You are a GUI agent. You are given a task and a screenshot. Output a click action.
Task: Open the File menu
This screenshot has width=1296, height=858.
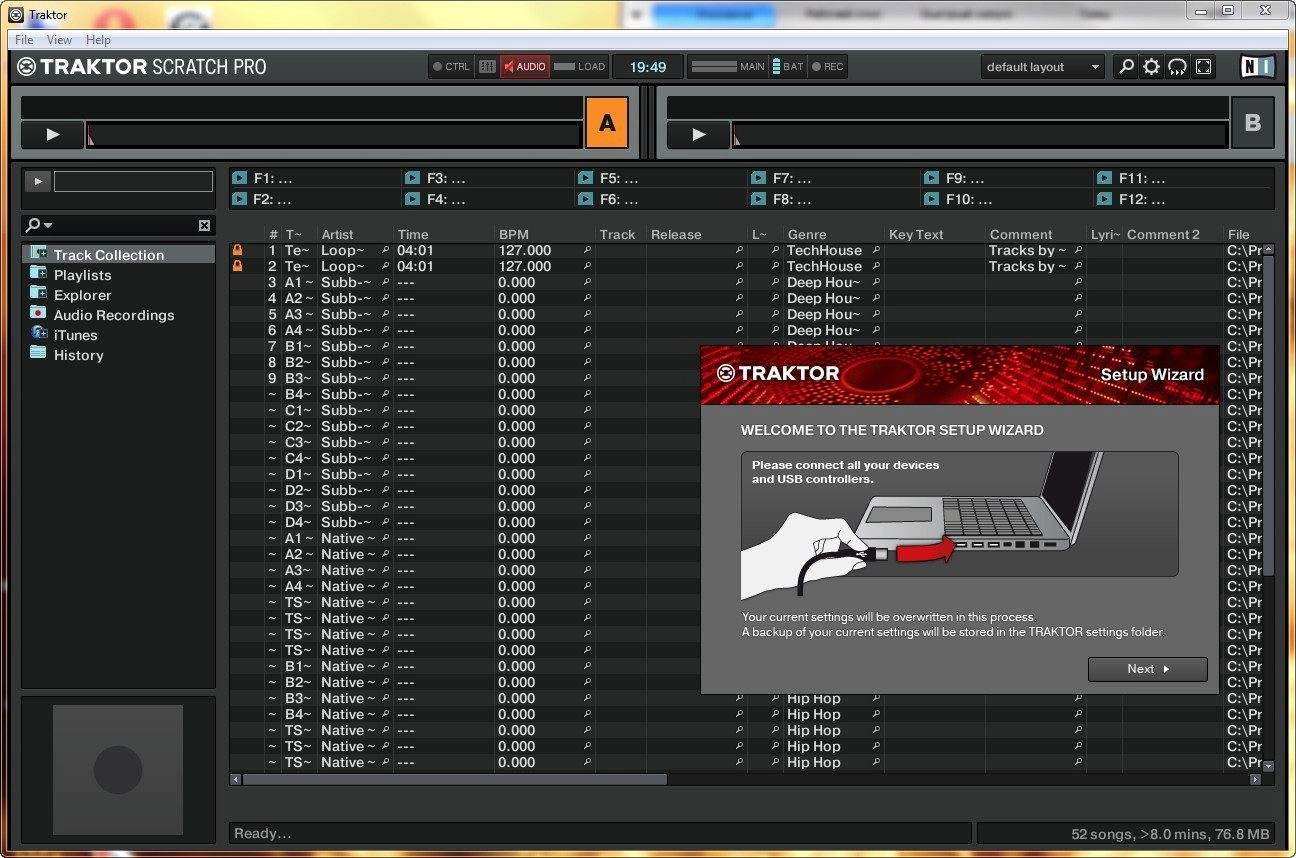(24, 39)
